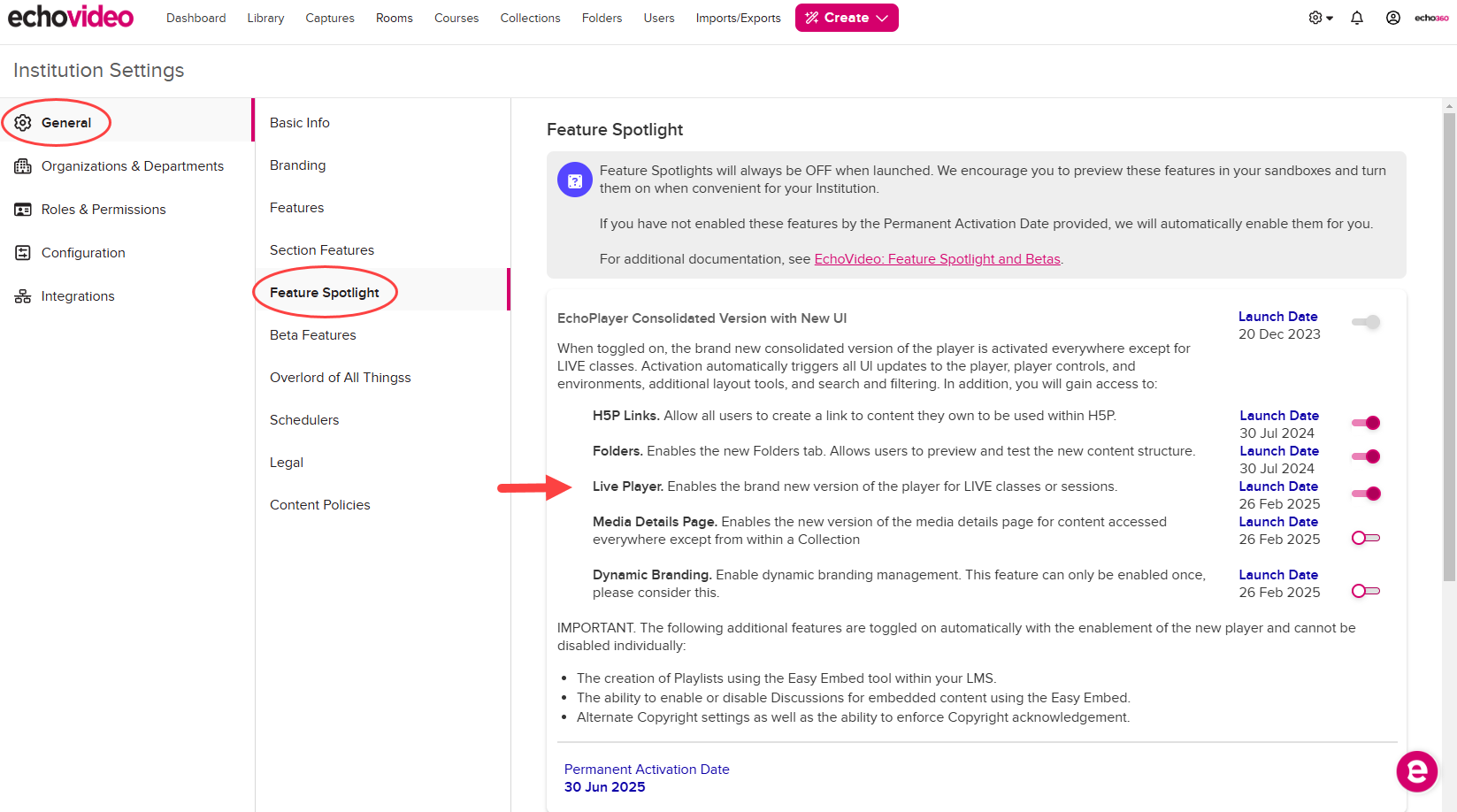Click the General gear icon

tap(23, 123)
